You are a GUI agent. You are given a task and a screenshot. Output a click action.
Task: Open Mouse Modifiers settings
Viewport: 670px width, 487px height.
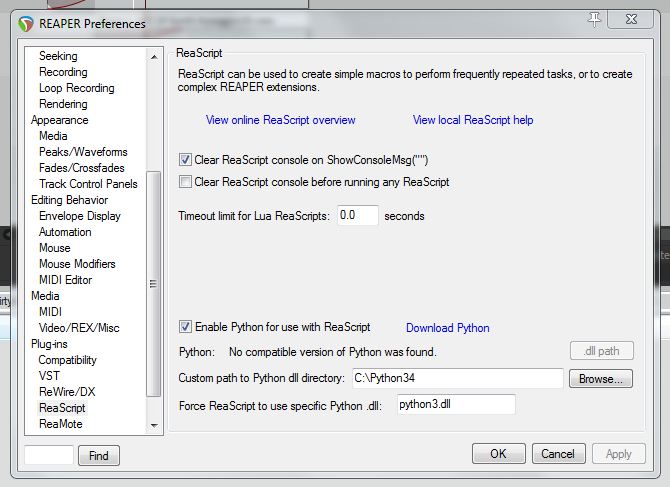coord(77,264)
